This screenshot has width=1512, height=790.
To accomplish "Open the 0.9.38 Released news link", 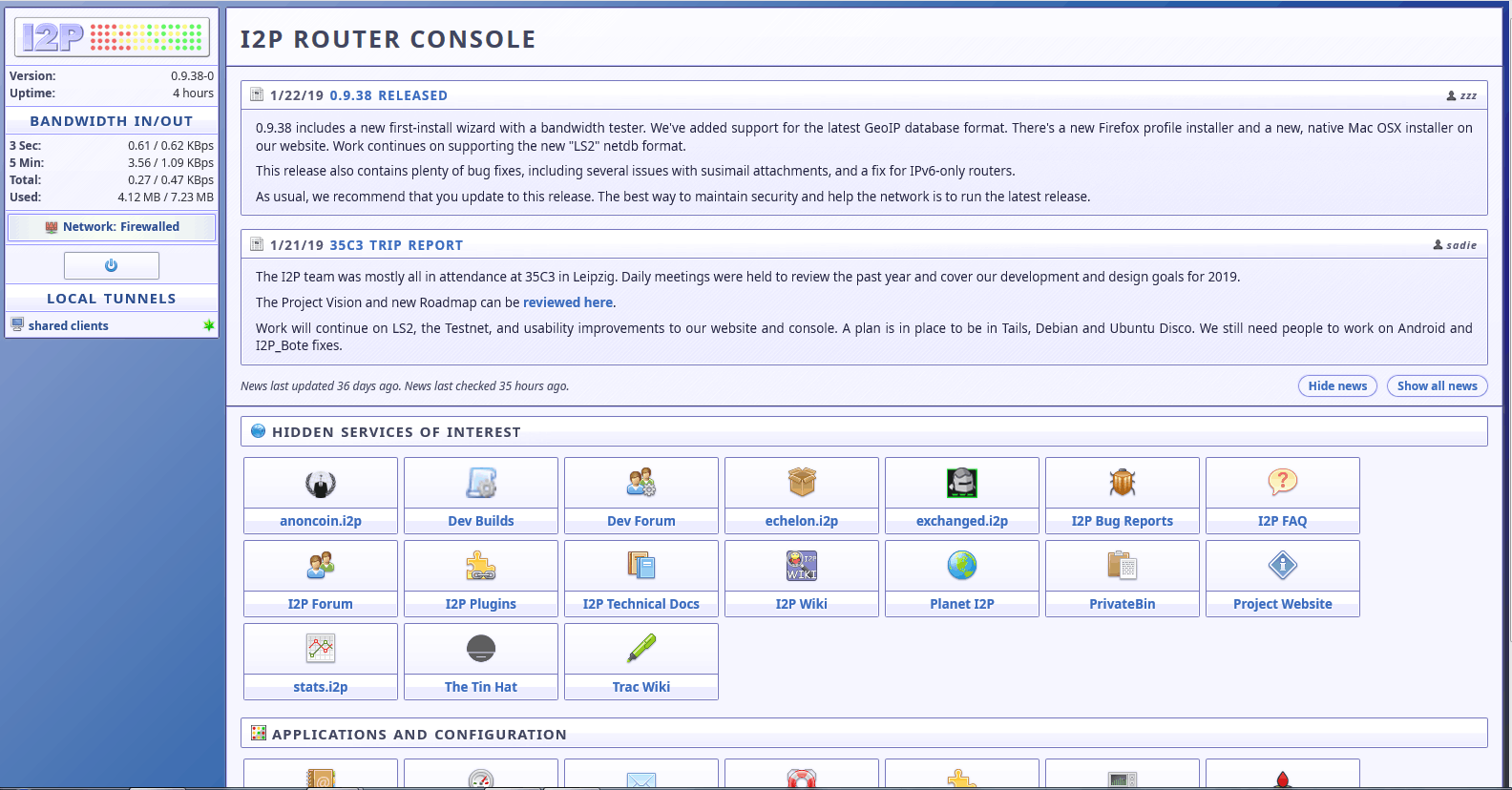I will pos(388,95).
